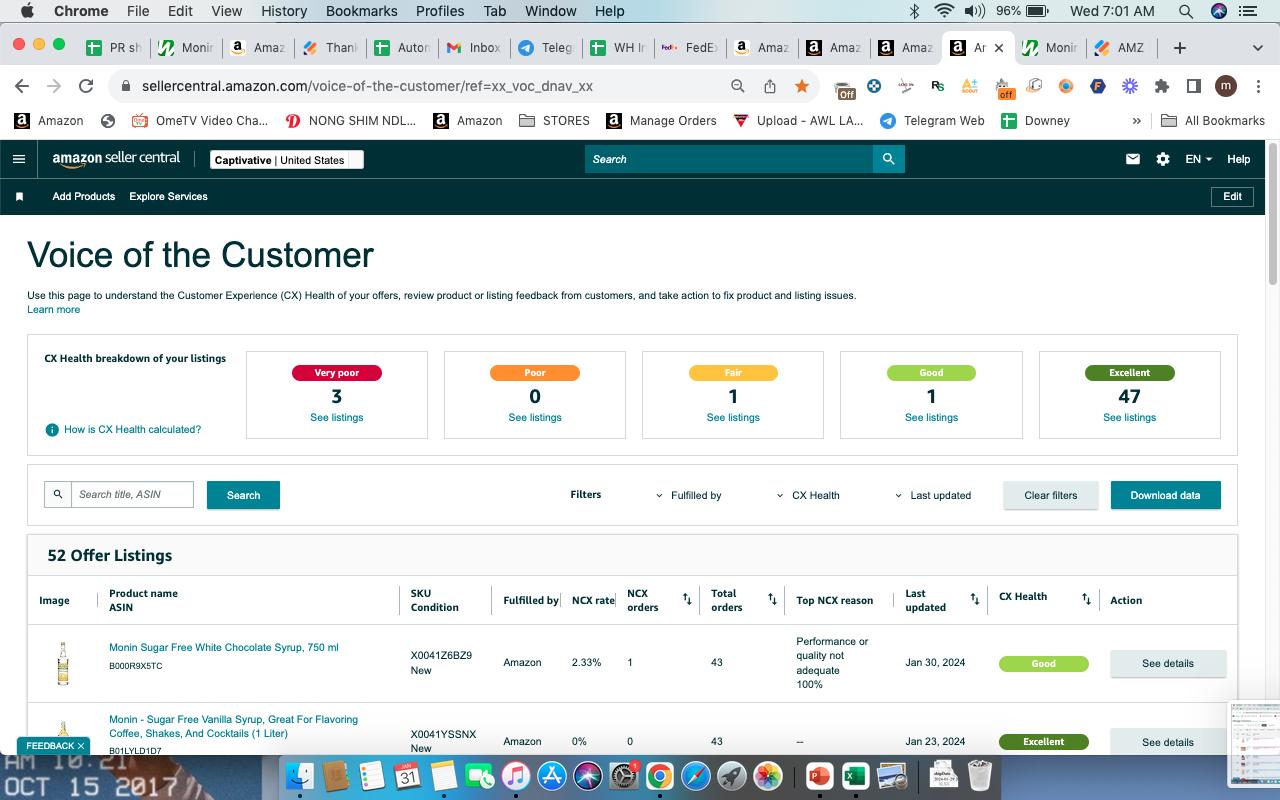
Task: Open the Seller Central settings gear
Action: click(1162, 159)
